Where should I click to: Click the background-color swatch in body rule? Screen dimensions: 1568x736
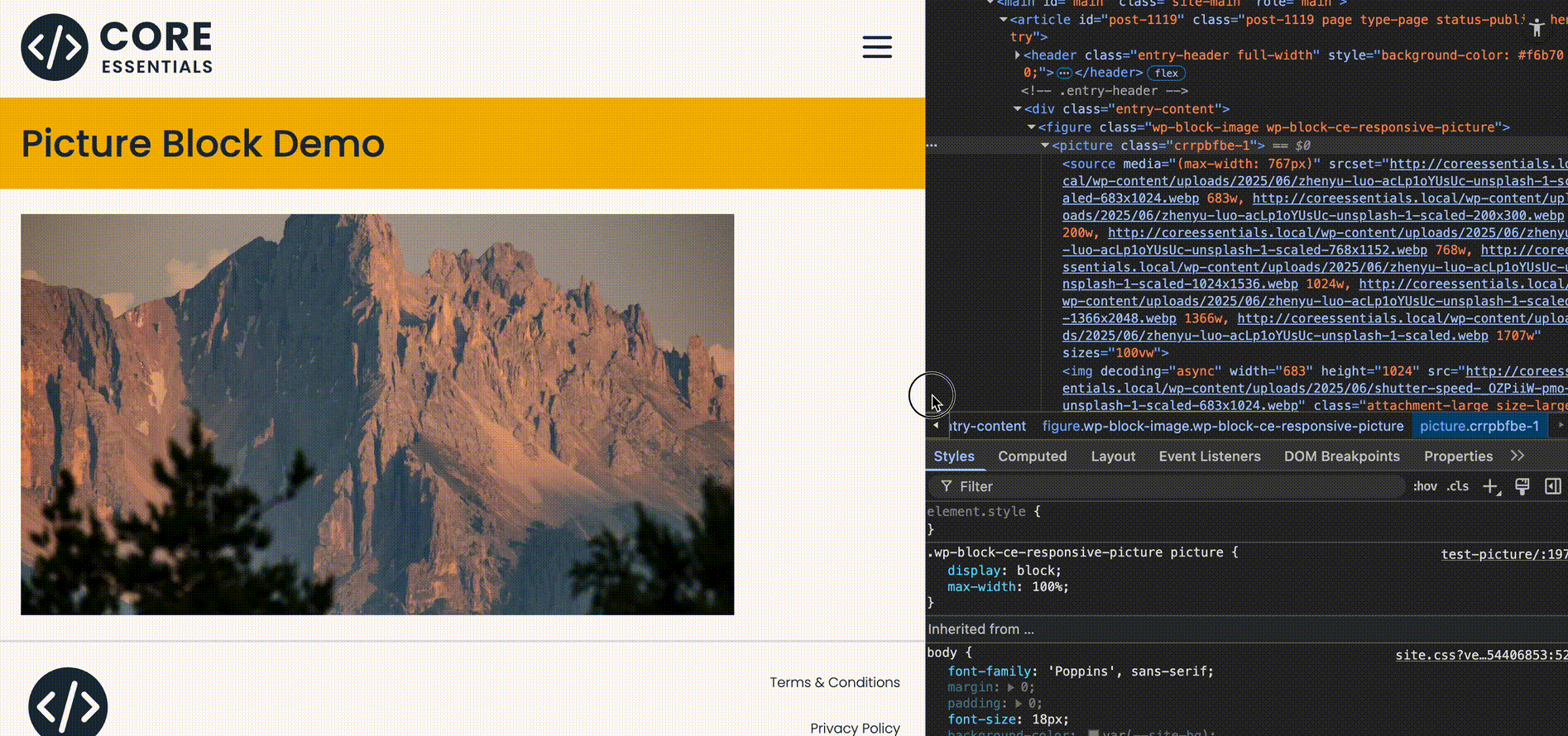point(1093,733)
